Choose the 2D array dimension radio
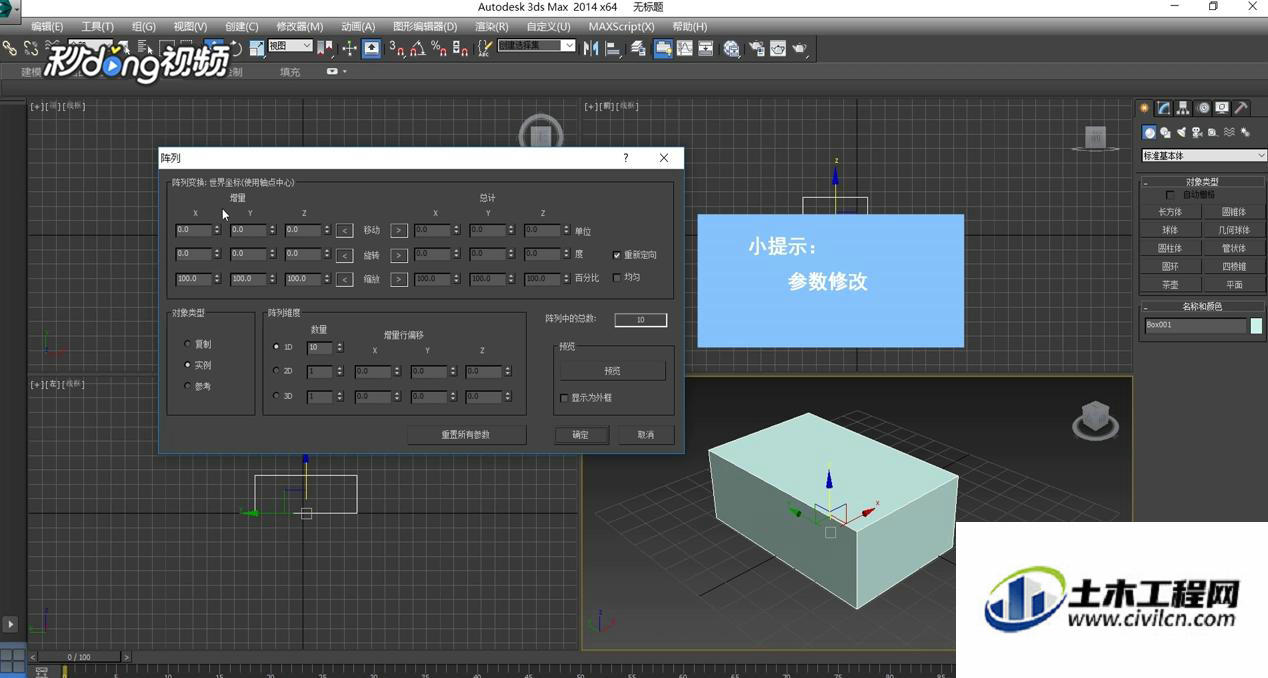Screen dimensions: 1268x678 tap(276, 371)
